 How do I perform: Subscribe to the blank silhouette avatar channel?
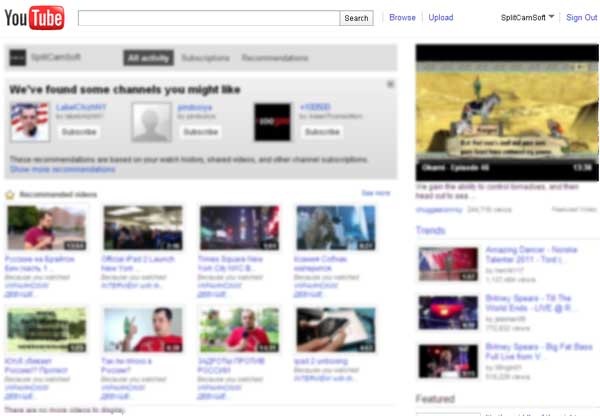click(201, 132)
